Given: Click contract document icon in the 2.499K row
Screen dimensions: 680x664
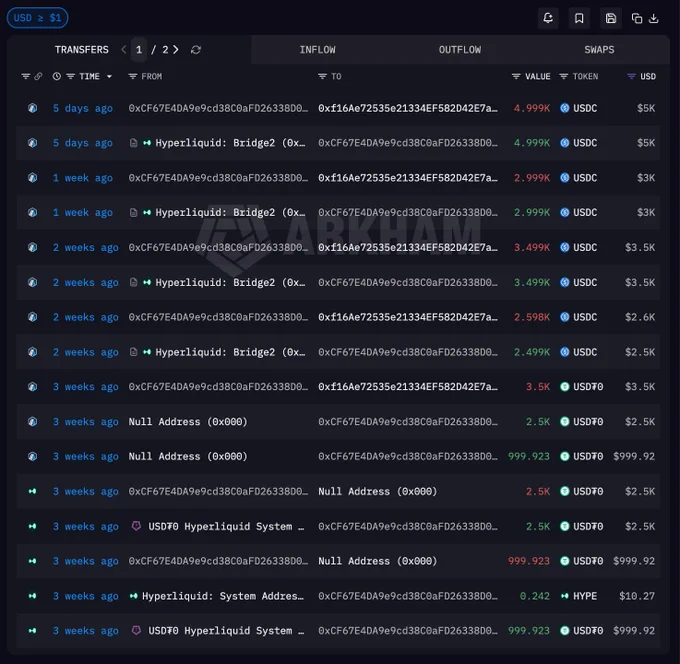Looking at the screenshot, I should click(134, 352).
